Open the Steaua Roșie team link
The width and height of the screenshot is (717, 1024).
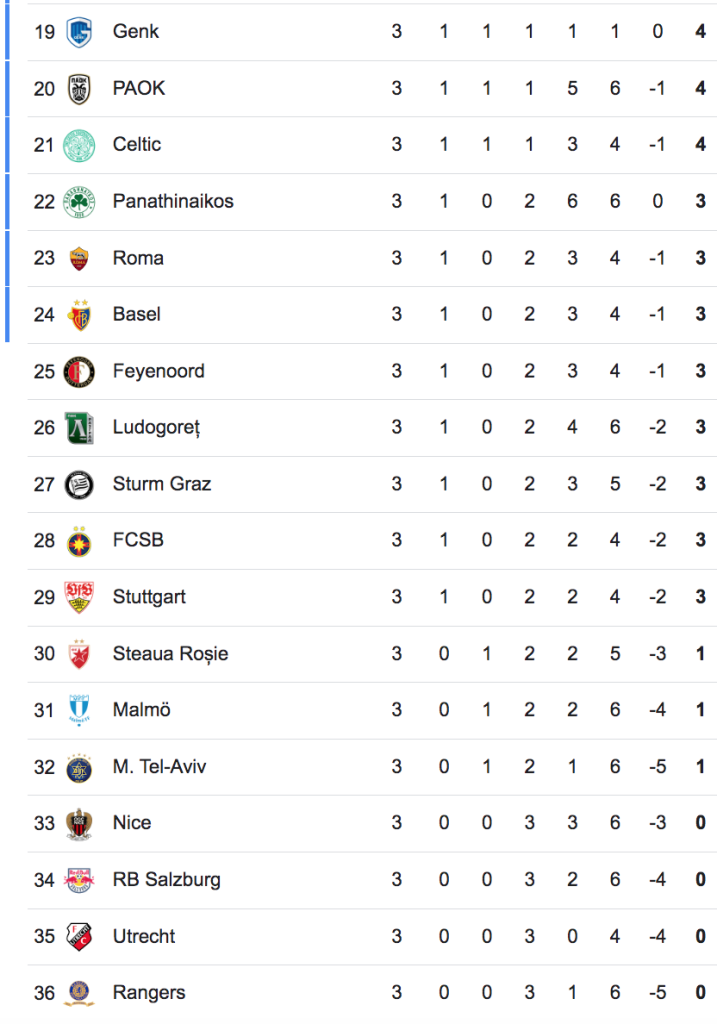[x=170, y=654]
